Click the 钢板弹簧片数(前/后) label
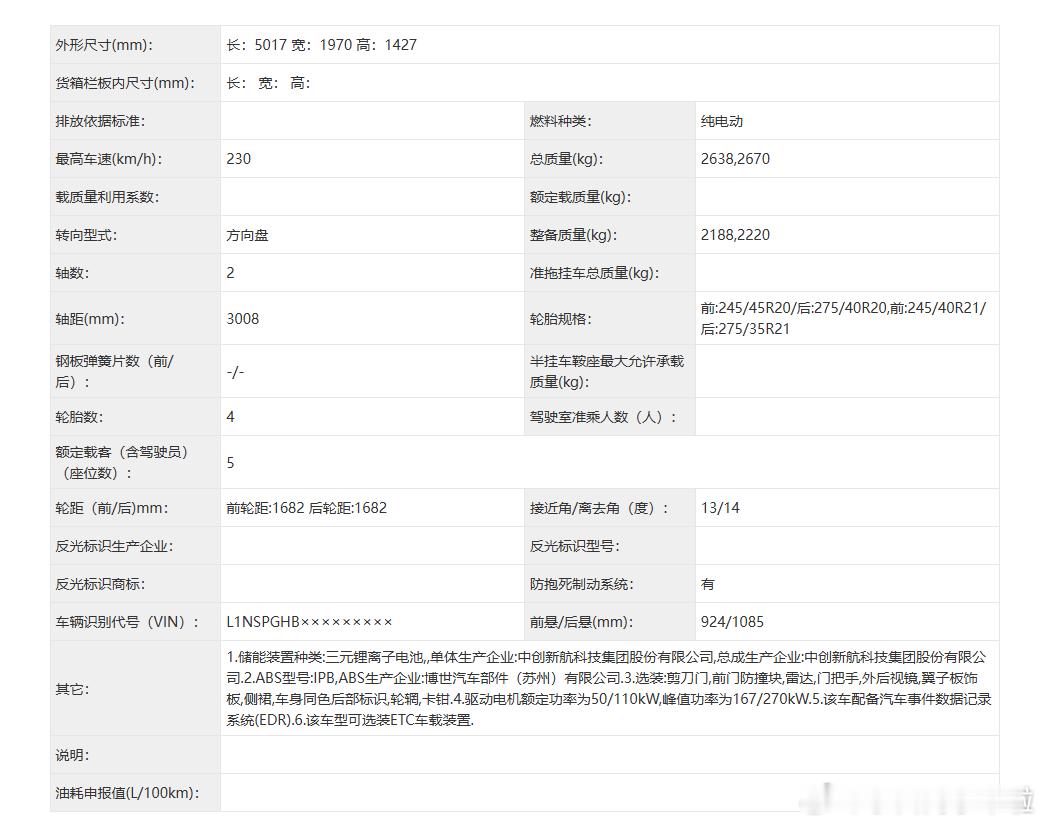 (x=115, y=372)
